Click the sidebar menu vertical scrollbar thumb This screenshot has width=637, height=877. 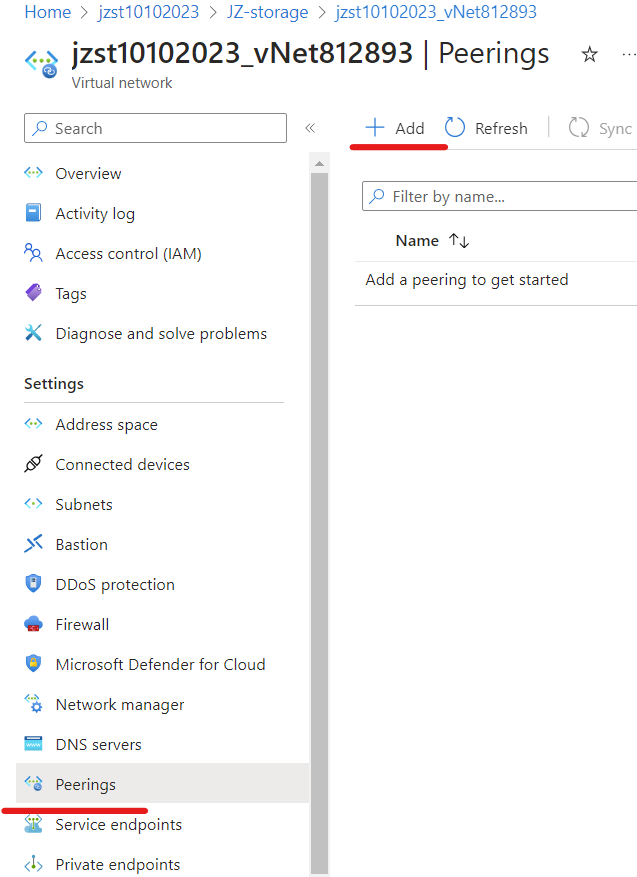point(319,523)
